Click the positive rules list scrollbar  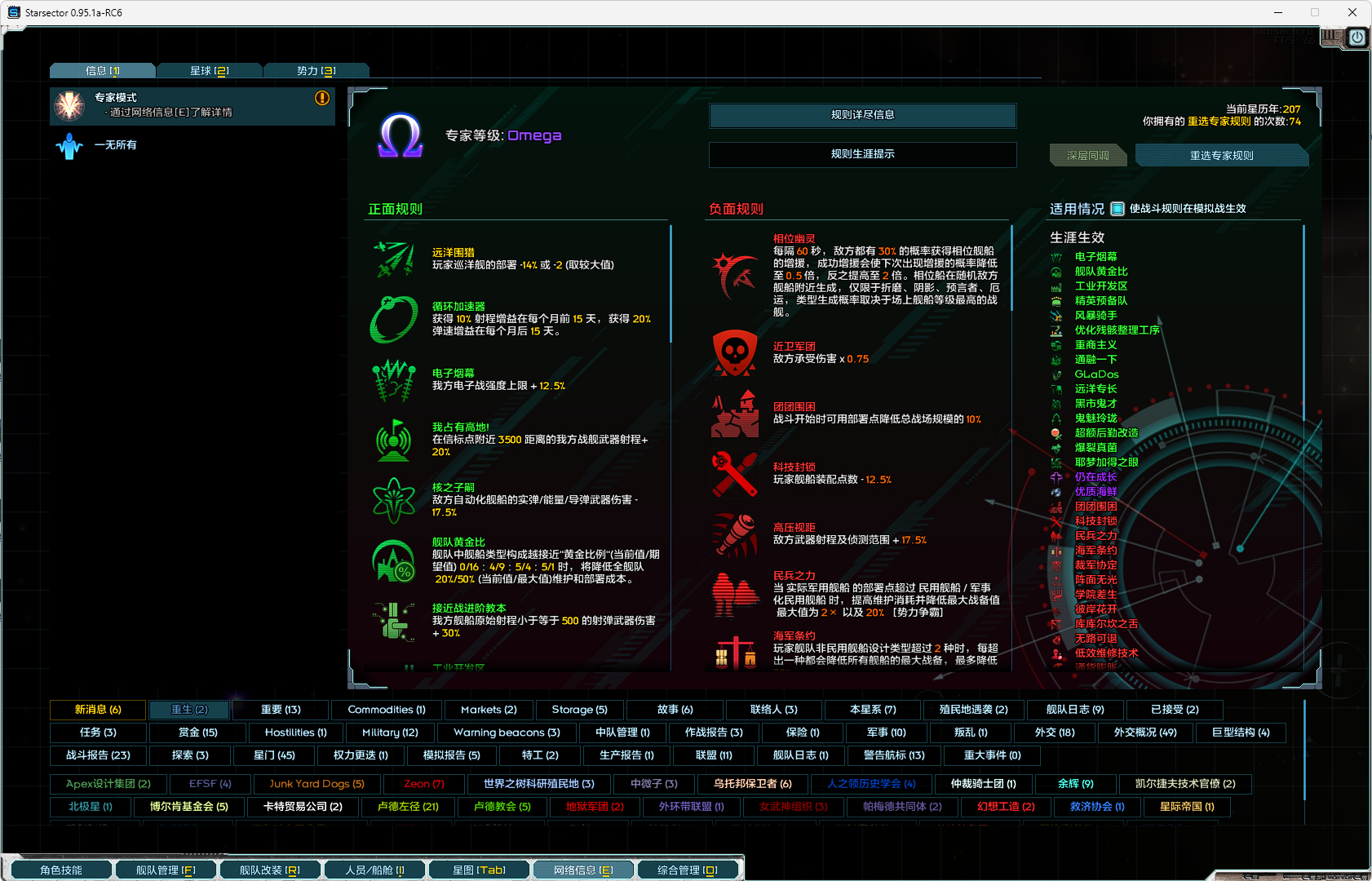click(671, 284)
